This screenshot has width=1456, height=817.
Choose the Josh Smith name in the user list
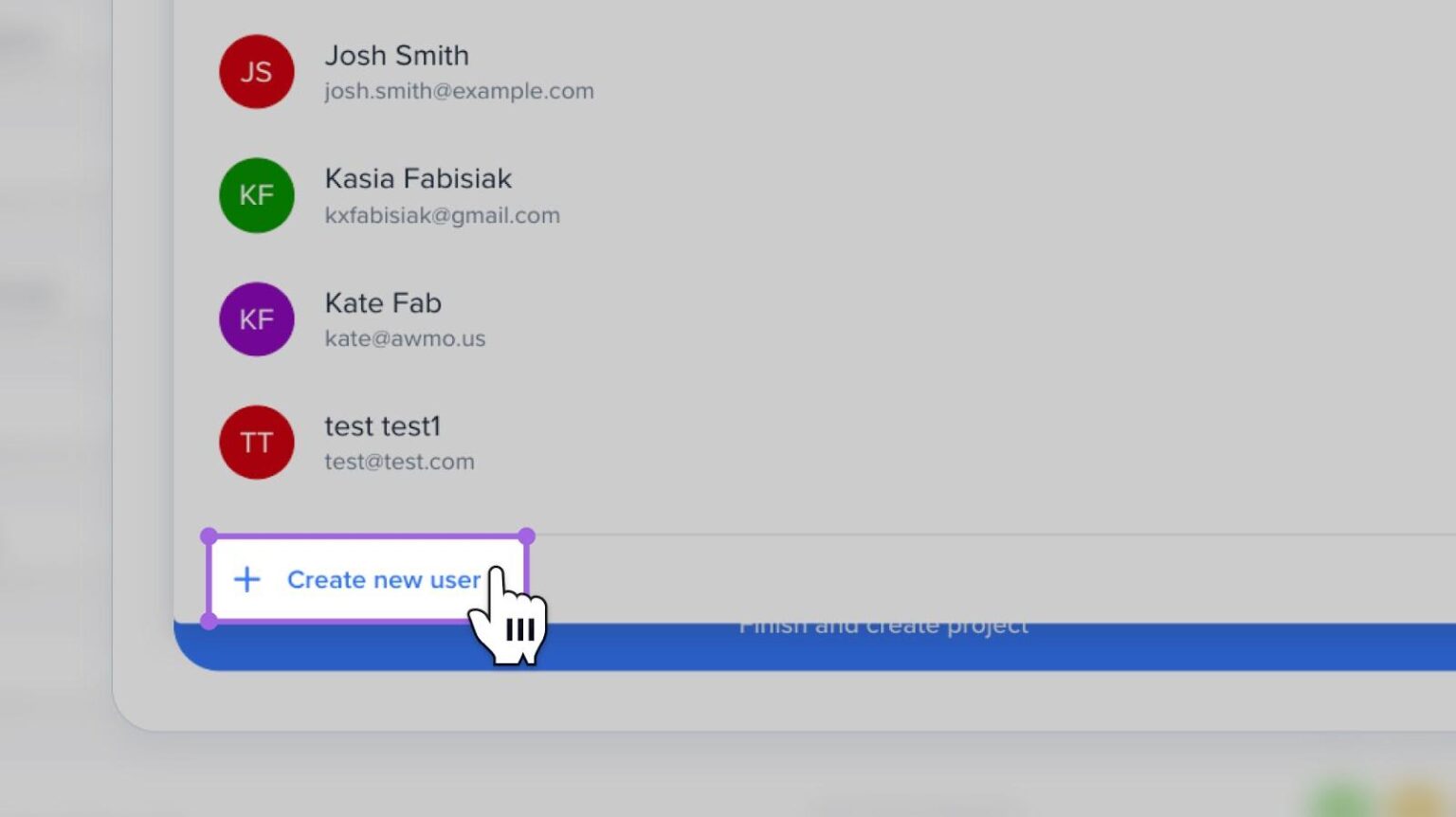pos(396,56)
